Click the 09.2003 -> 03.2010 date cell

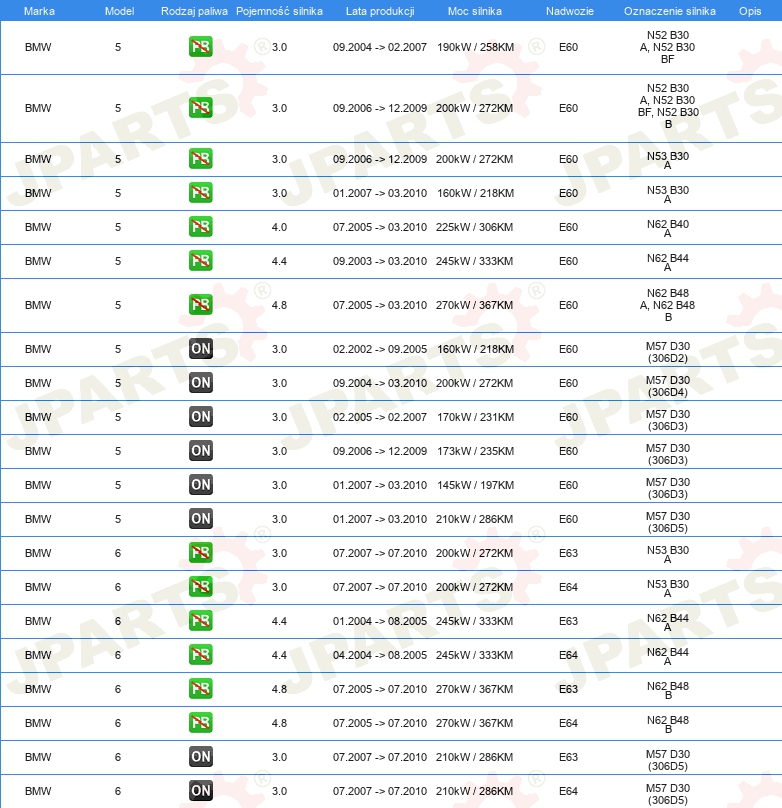pos(380,261)
